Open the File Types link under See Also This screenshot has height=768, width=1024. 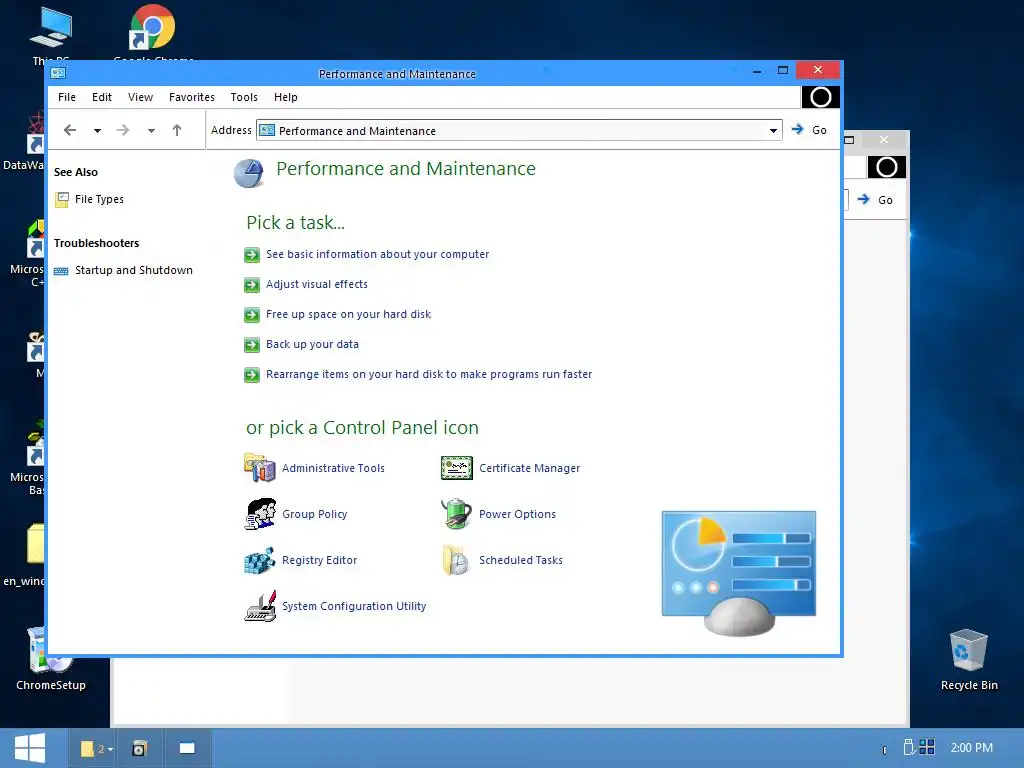click(99, 199)
